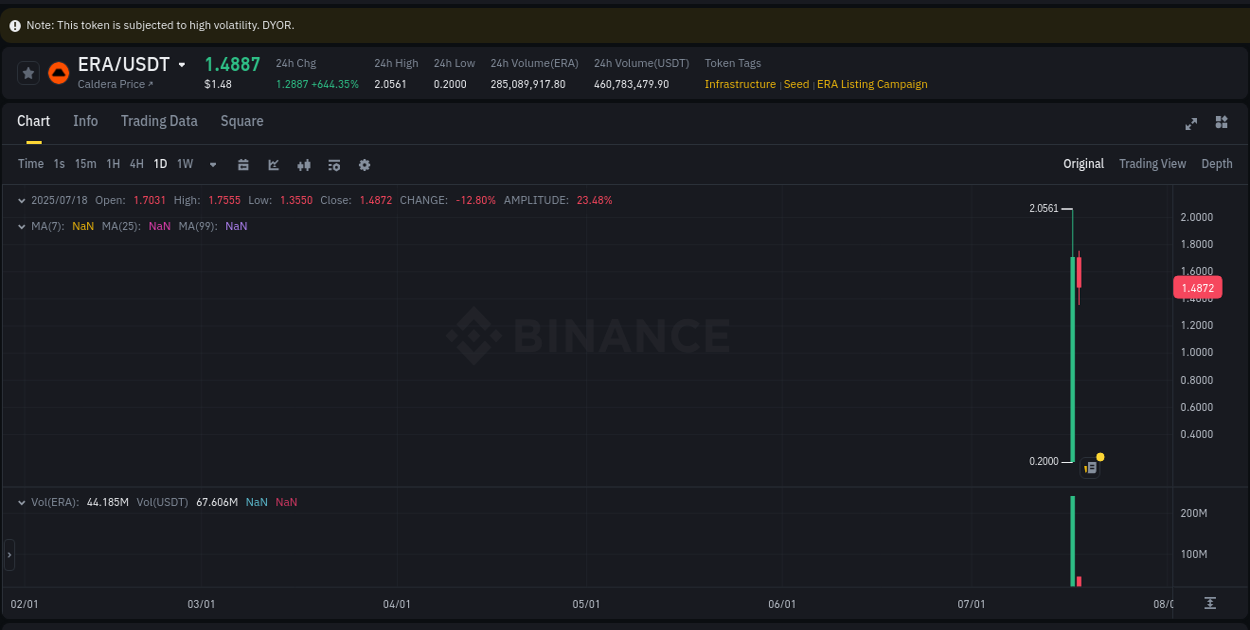Click the ERA token logo
The image size is (1250, 630).
58,72
